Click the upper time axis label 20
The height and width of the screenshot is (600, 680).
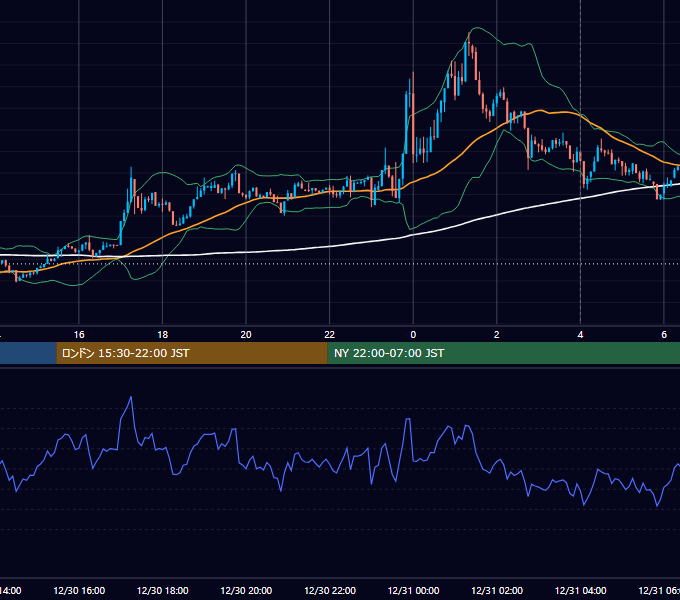coord(246,335)
